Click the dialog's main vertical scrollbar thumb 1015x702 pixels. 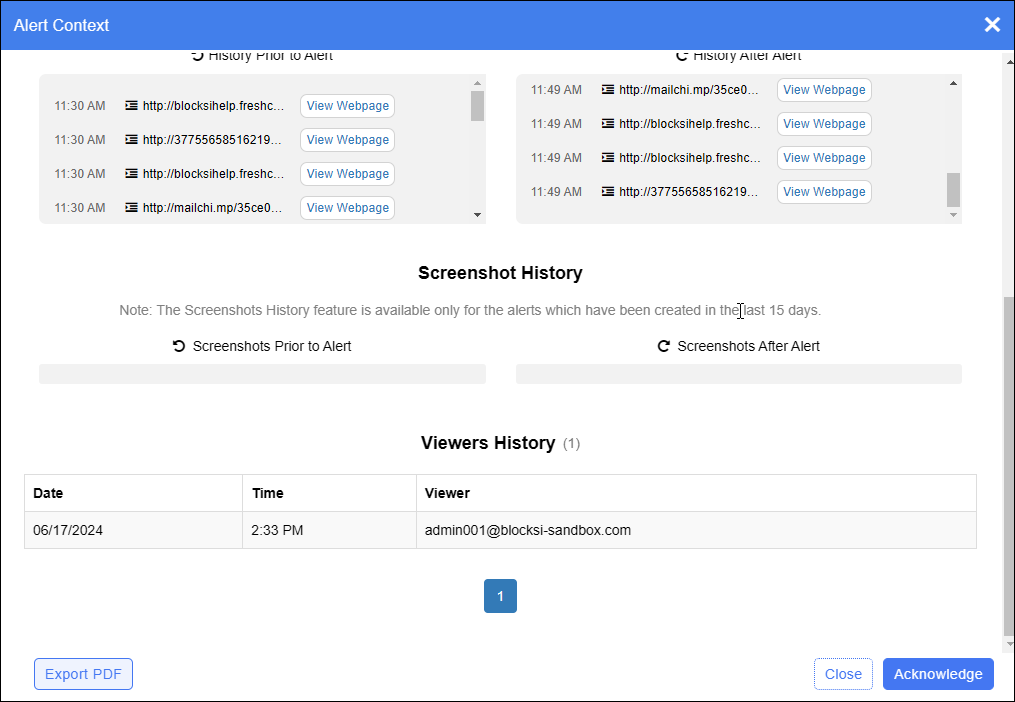(1009, 466)
